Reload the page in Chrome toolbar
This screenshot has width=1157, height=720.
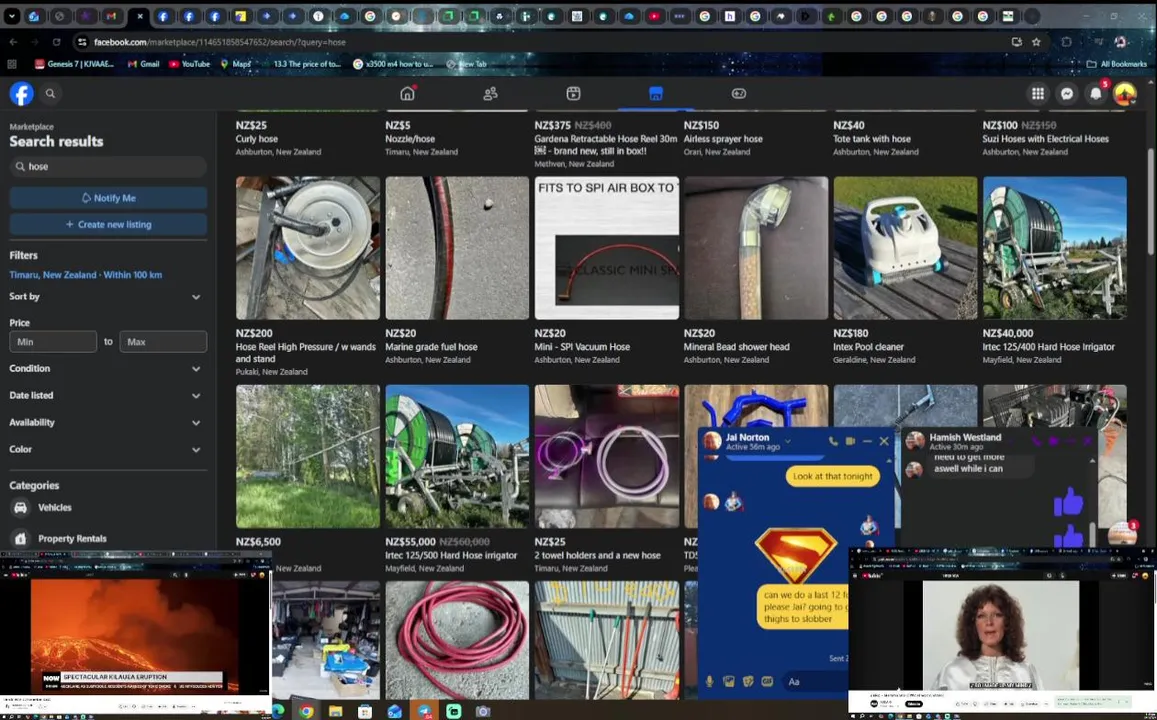coord(56,42)
